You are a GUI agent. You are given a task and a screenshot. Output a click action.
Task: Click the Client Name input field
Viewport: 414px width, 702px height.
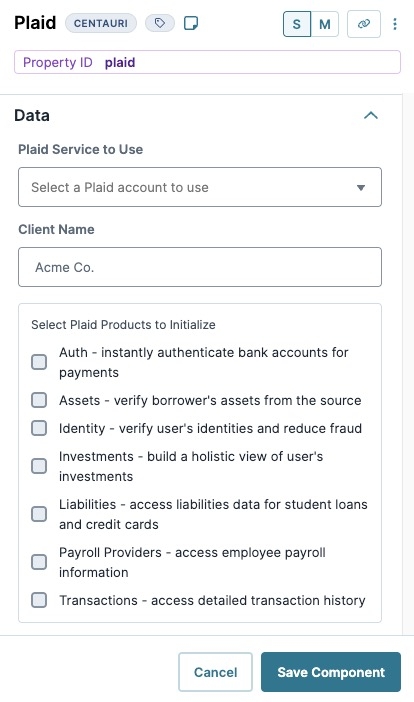pos(200,267)
